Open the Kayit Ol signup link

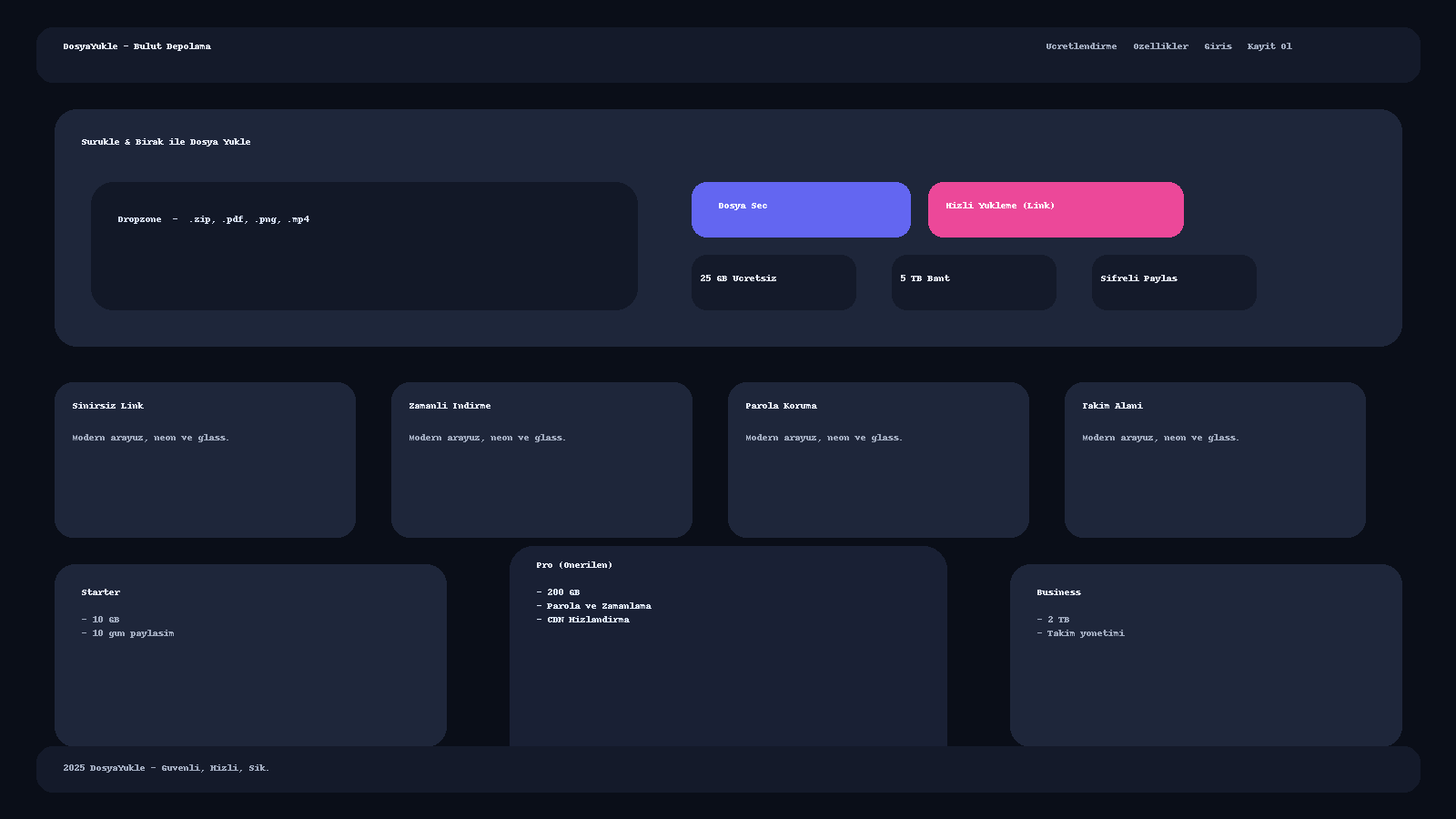click(1269, 46)
